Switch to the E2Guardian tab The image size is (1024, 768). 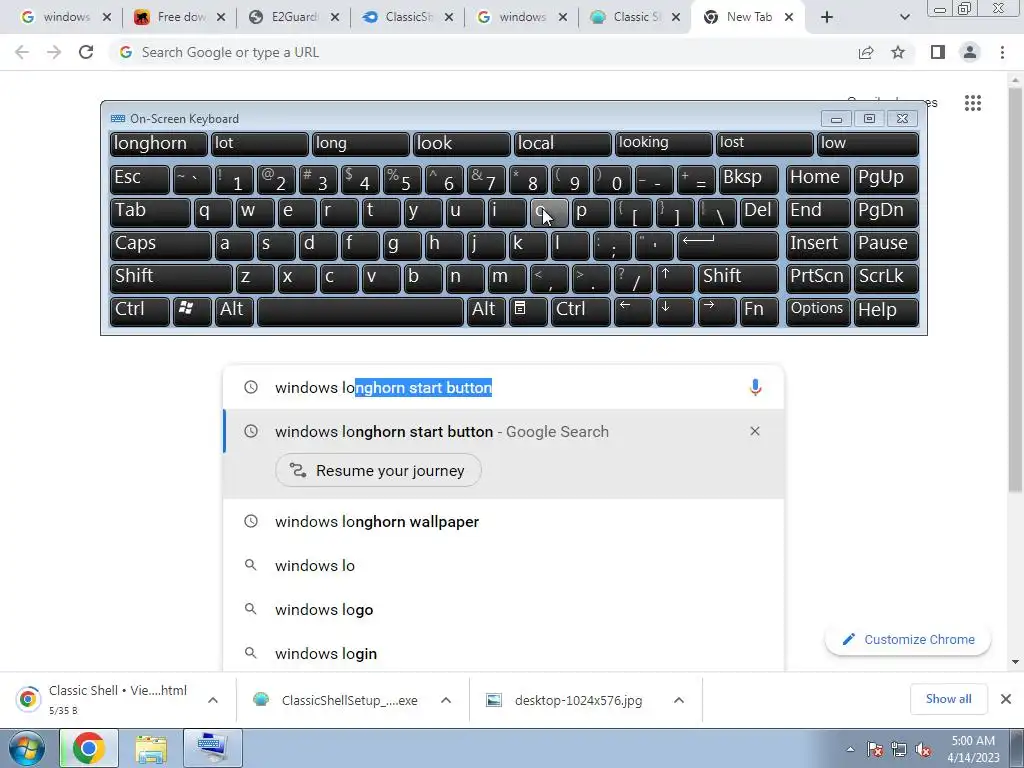point(295,17)
